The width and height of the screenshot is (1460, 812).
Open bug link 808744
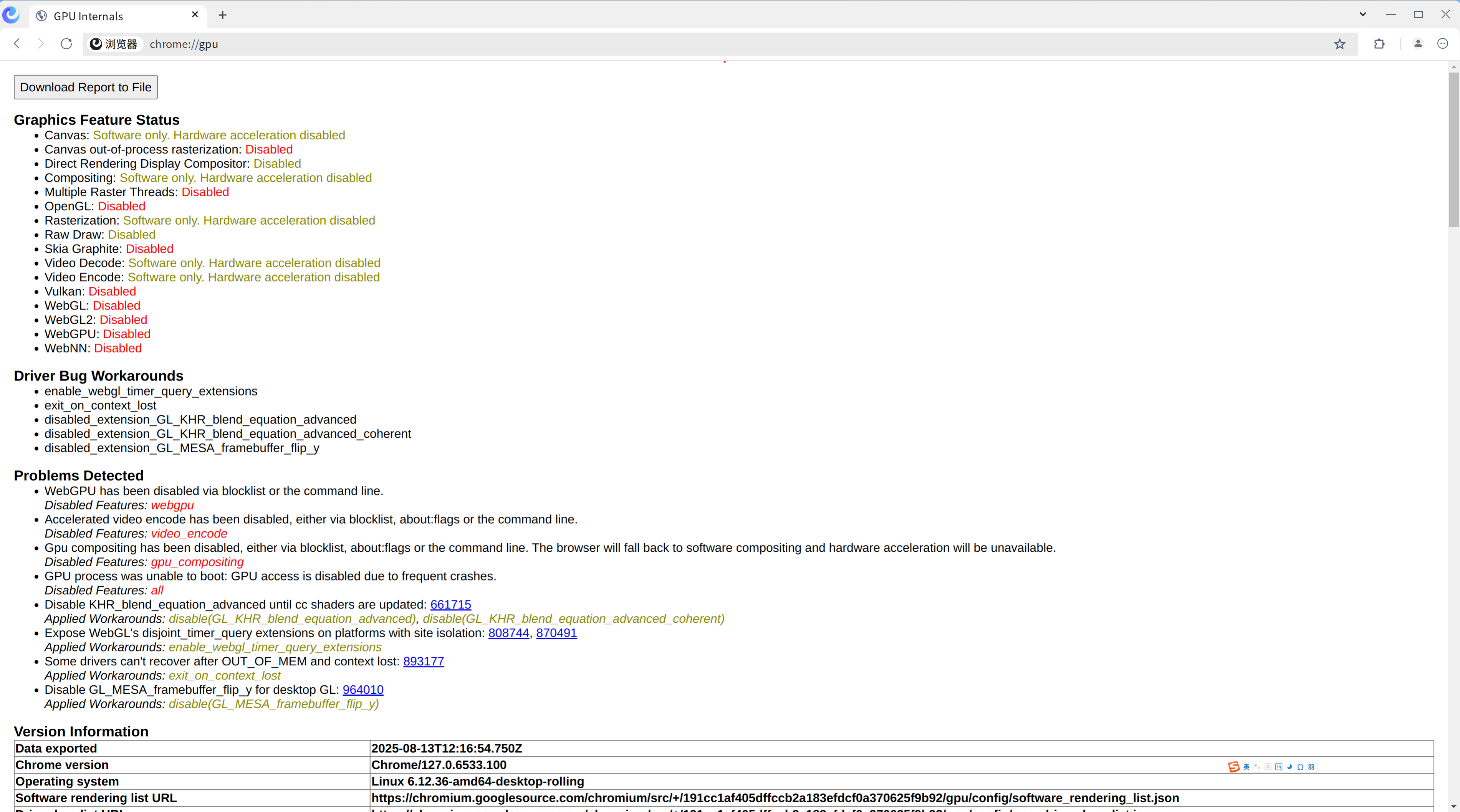(509, 633)
